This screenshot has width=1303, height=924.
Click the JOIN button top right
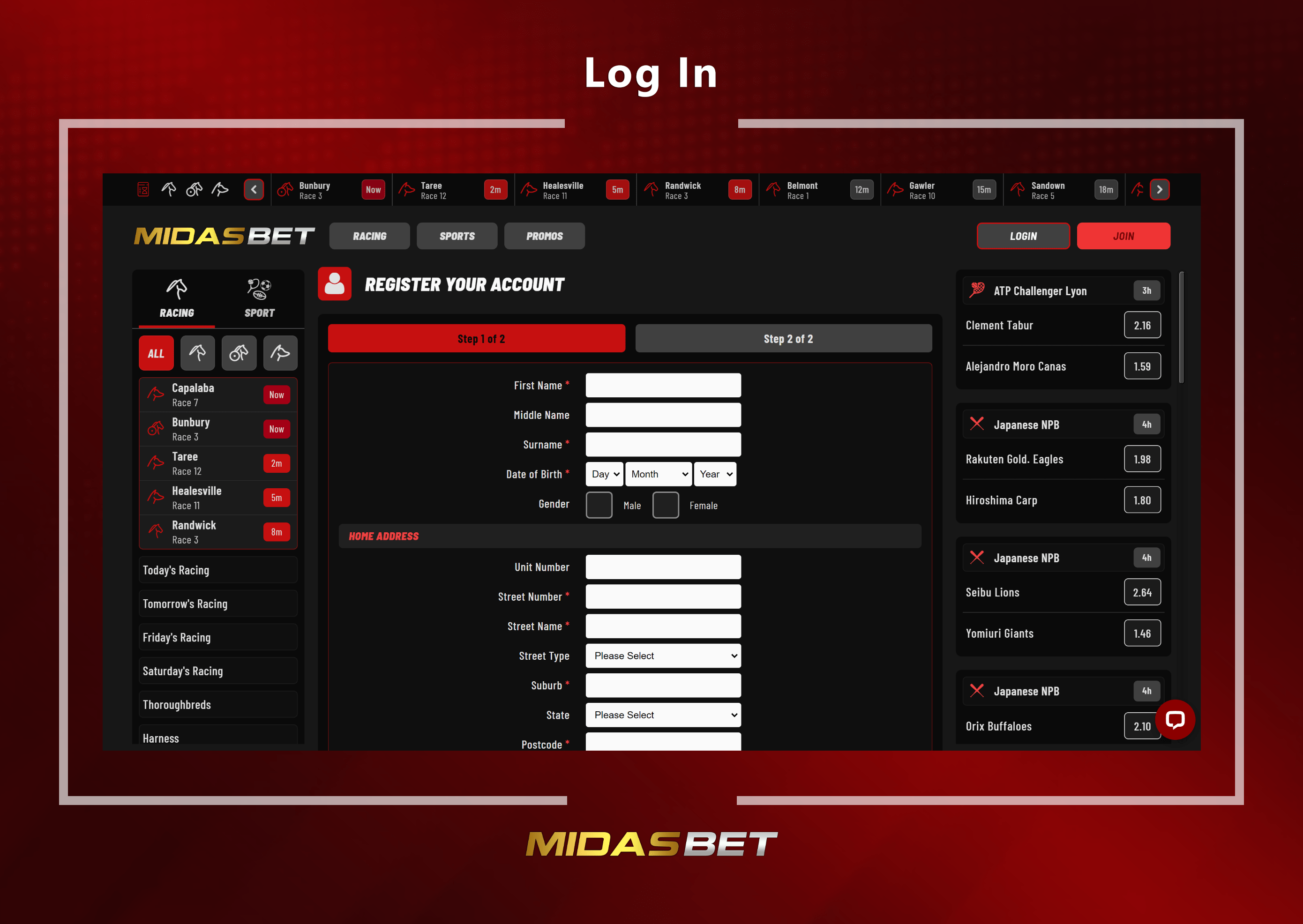click(1123, 237)
